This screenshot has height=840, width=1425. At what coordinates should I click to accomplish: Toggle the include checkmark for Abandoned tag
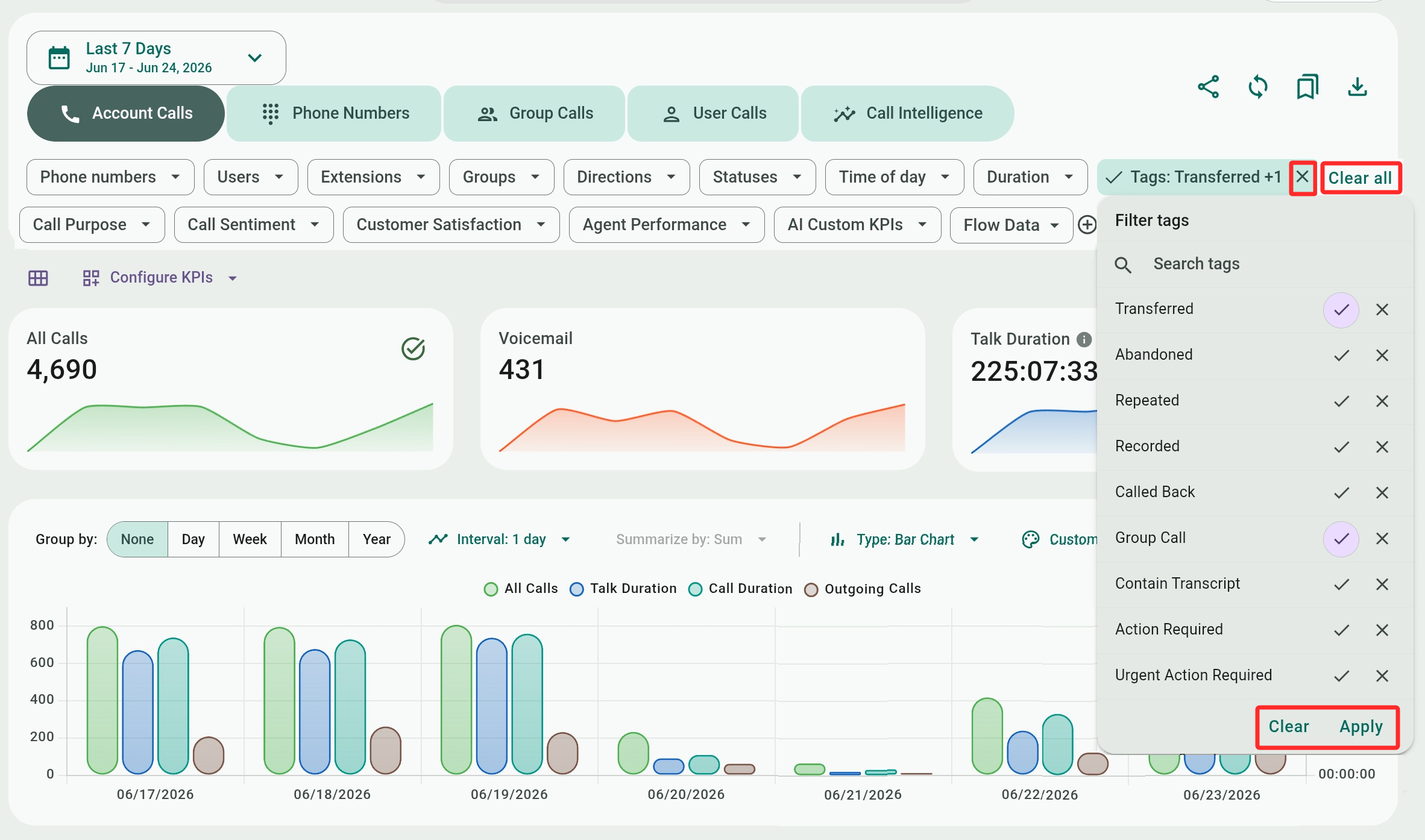click(x=1341, y=356)
